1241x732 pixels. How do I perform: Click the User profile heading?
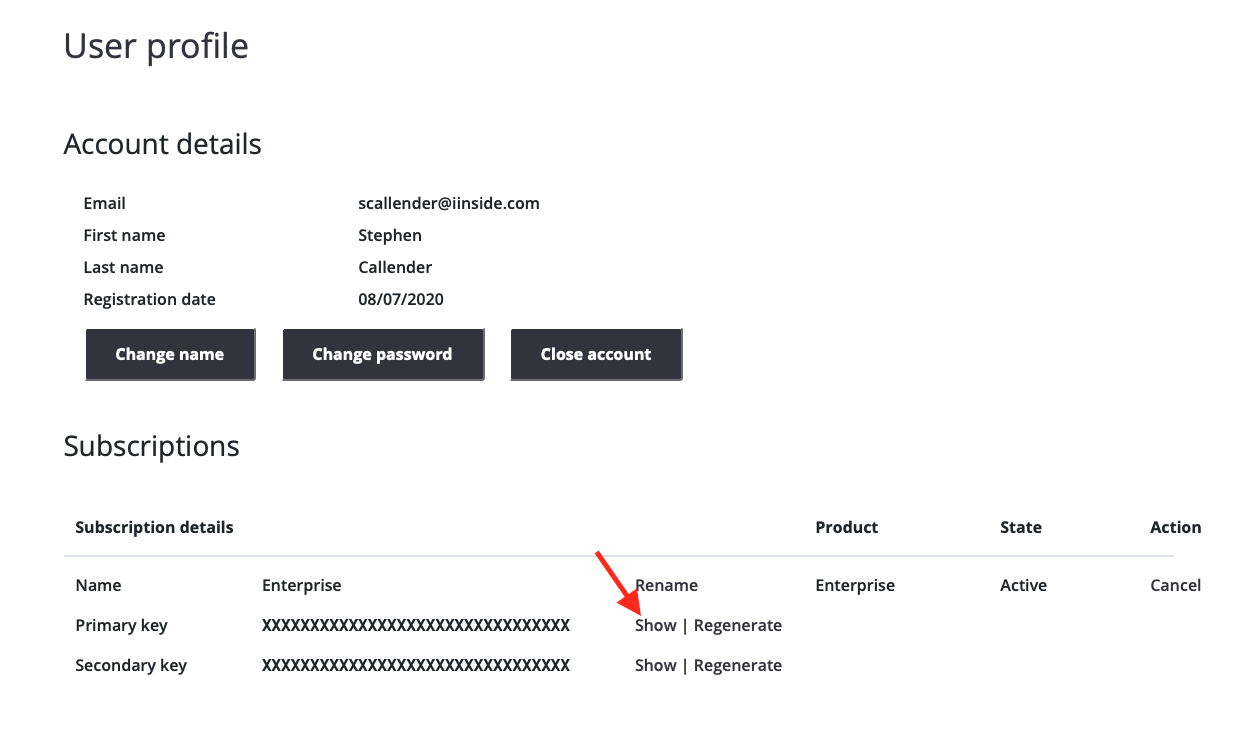coord(156,46)
